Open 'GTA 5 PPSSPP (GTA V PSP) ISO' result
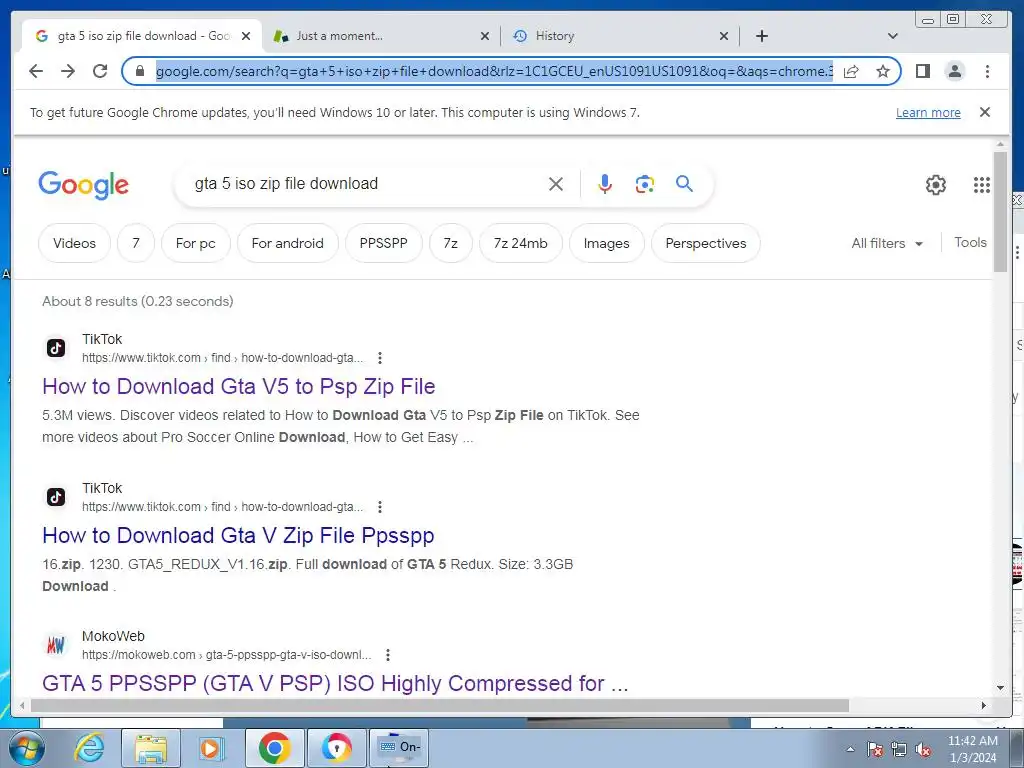This screenshot has width=1024, height=768. 335,683
